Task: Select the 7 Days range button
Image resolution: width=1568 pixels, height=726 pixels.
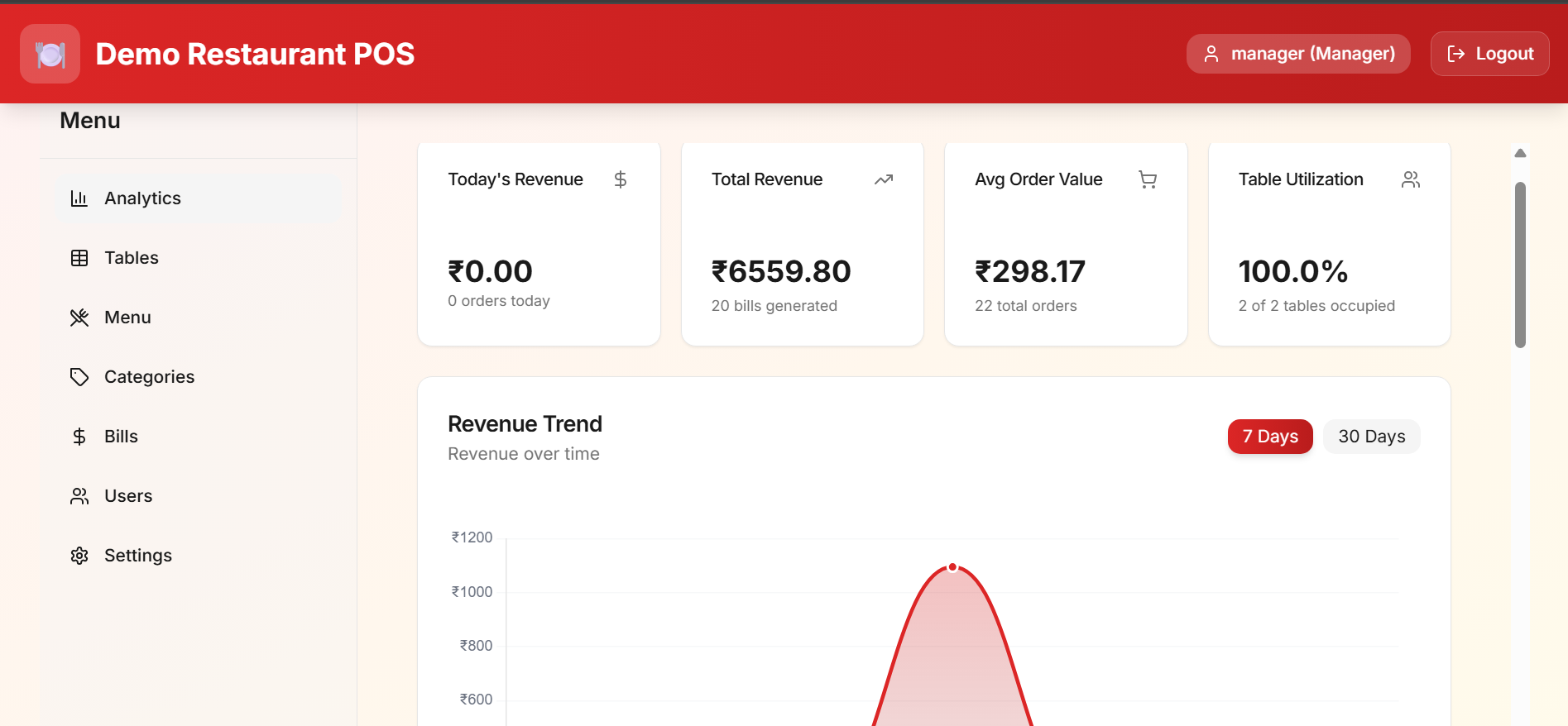Action: pos(1269,437)
